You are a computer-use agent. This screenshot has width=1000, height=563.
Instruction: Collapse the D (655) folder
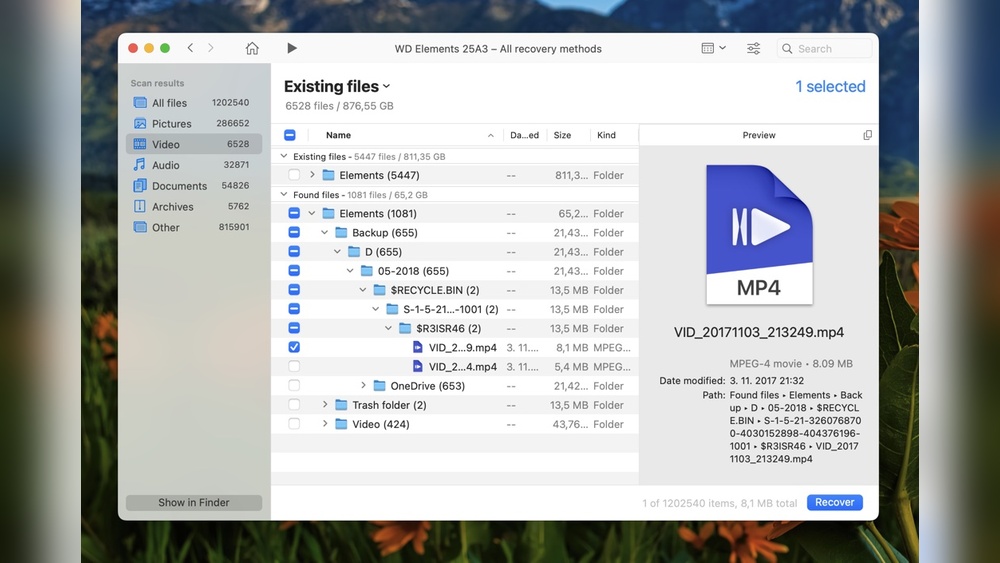click(x=337, y=251)
